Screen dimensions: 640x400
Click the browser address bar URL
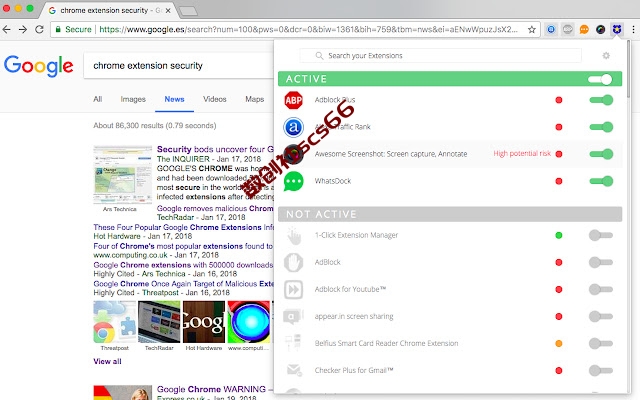pos(308,29)
